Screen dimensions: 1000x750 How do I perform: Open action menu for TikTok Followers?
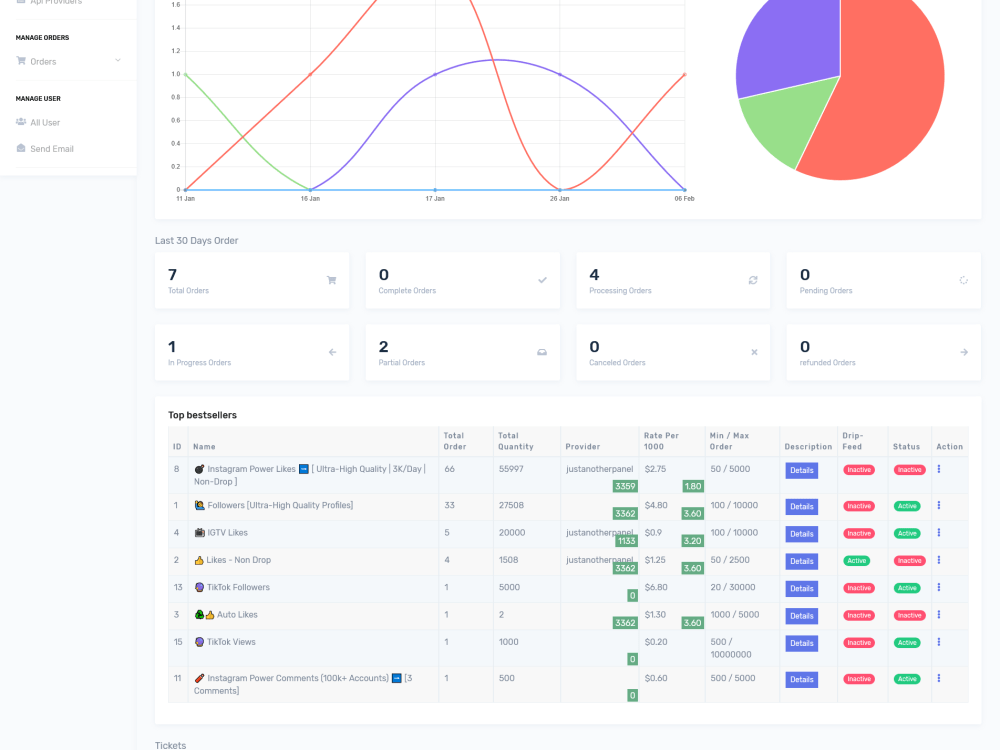[x=939, y=587]
